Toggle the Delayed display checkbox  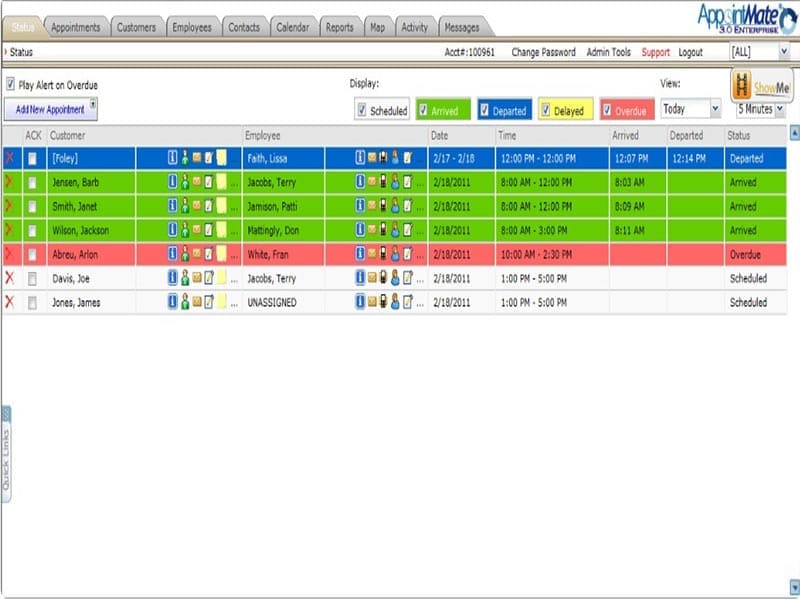click(545, 110)
